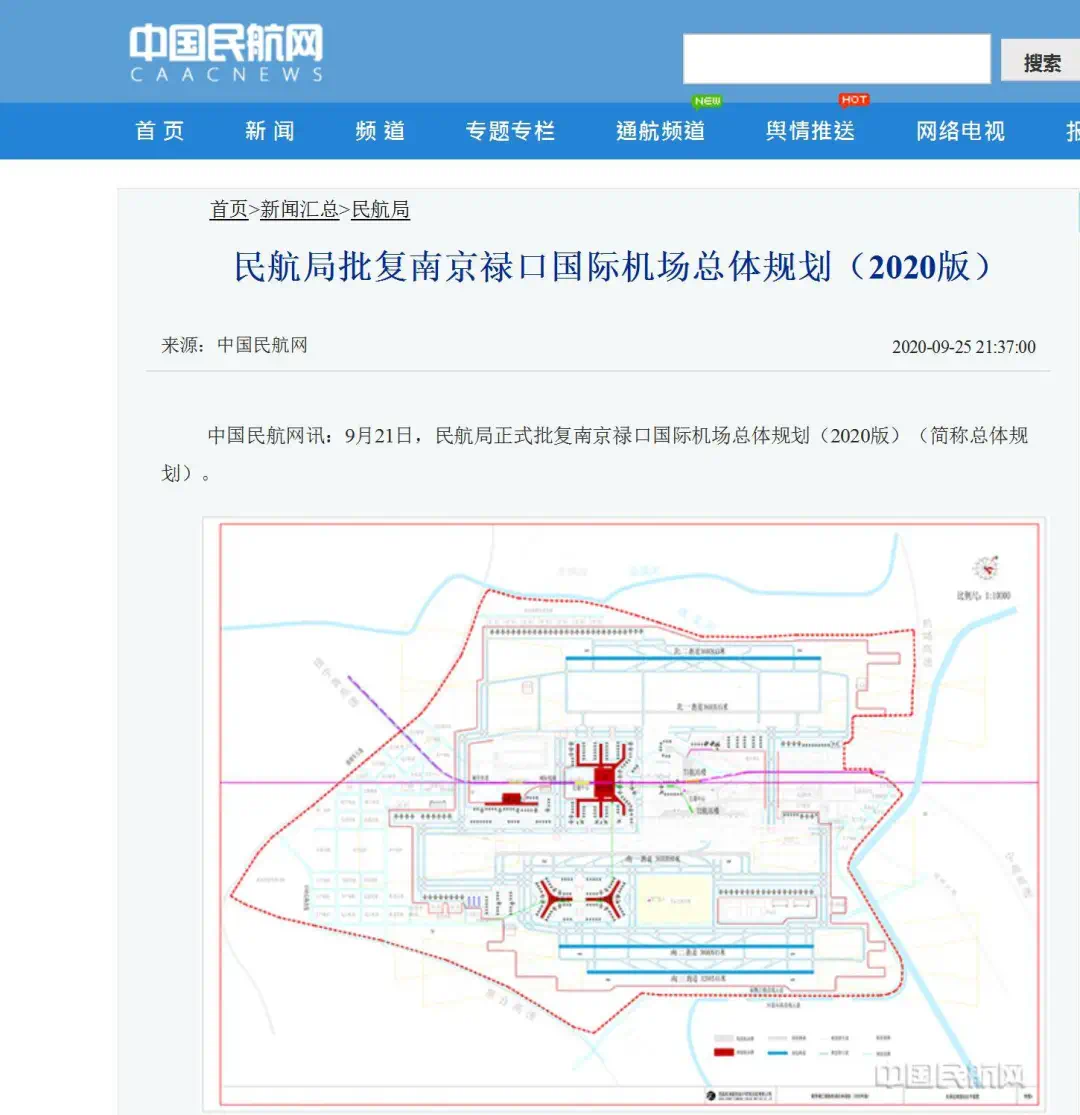The width and height of the screenshot is (1080, 1115).
Task: Click the 搜索 search button
Action: [1041, 61]
